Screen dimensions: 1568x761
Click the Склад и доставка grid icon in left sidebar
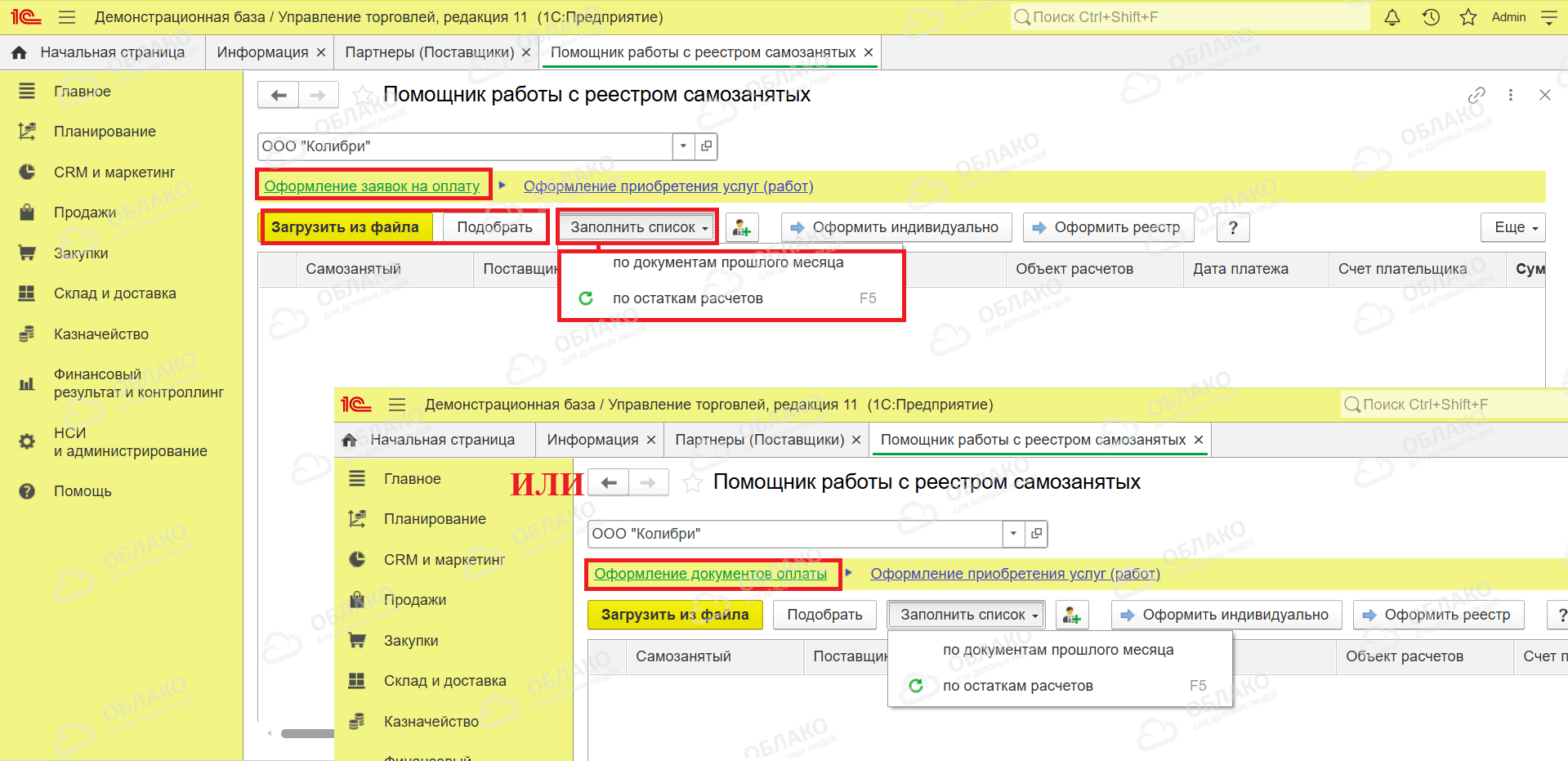(x=27, y=293)
